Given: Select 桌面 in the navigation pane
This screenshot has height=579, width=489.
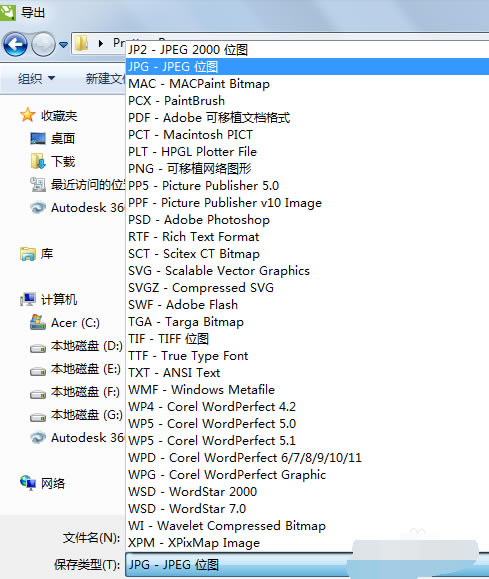Looking at the screenshot, I should tap(52, 138).
